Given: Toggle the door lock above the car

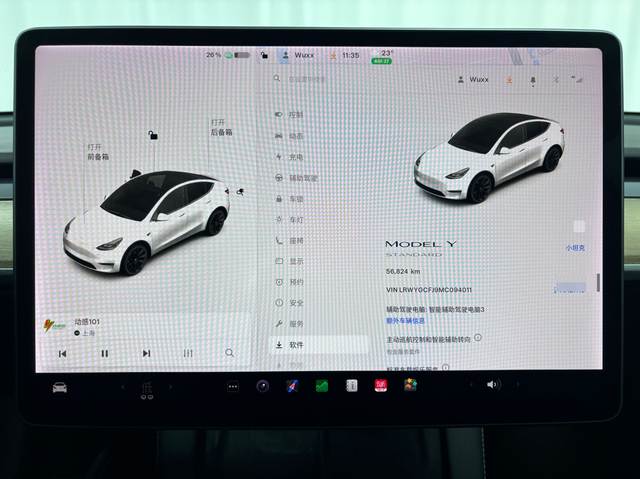Looking at the screenshot, I should pyautogui.click(x=153, y=135).
